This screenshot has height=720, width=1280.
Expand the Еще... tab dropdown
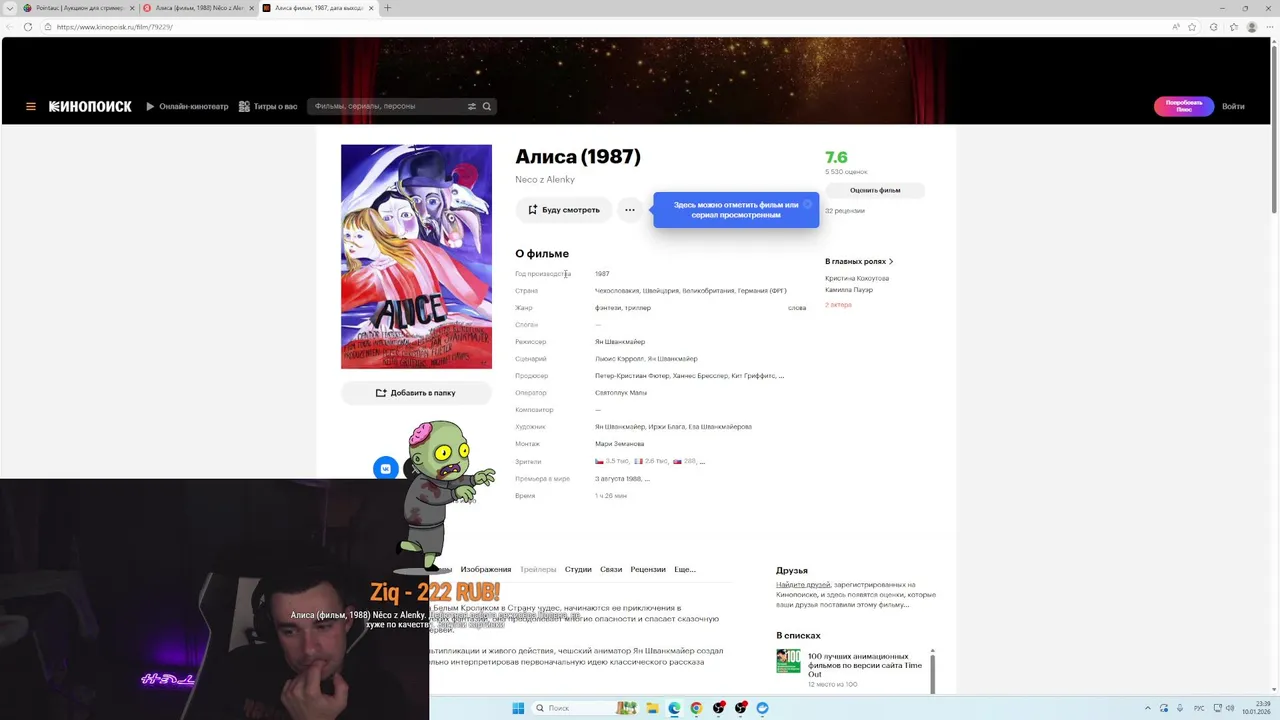click(685, 570)
